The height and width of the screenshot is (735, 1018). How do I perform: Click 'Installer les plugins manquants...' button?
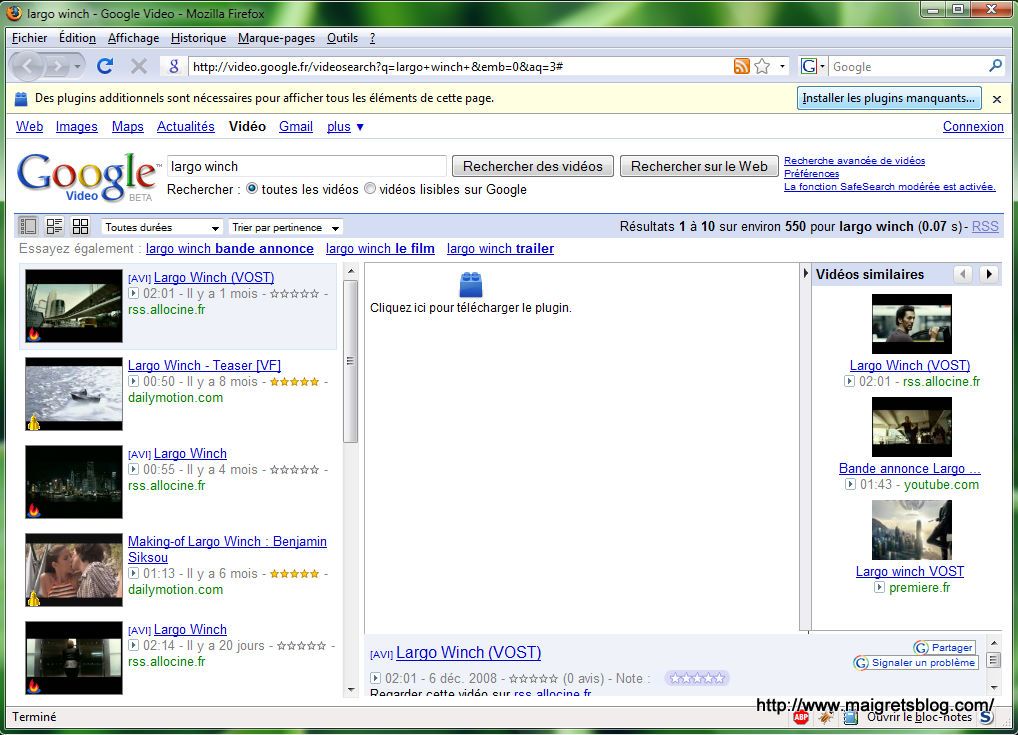[889, 98]
